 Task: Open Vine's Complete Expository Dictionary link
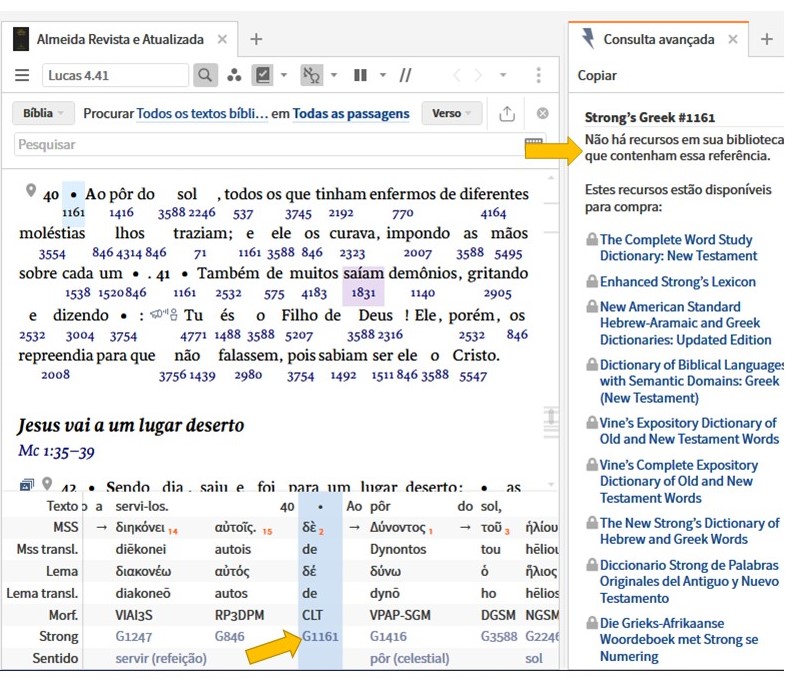pos(678,481)
